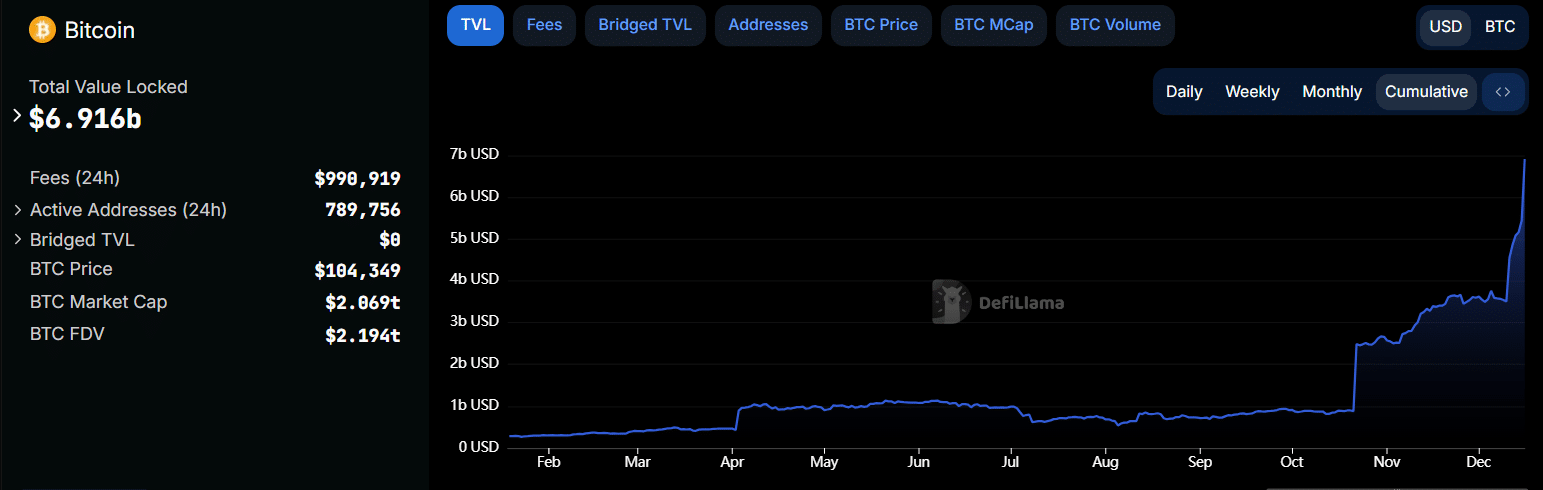Viewport: 1543px width, 490px height.
Task: Switch denomination to BTC
Action: (1499, 27)
